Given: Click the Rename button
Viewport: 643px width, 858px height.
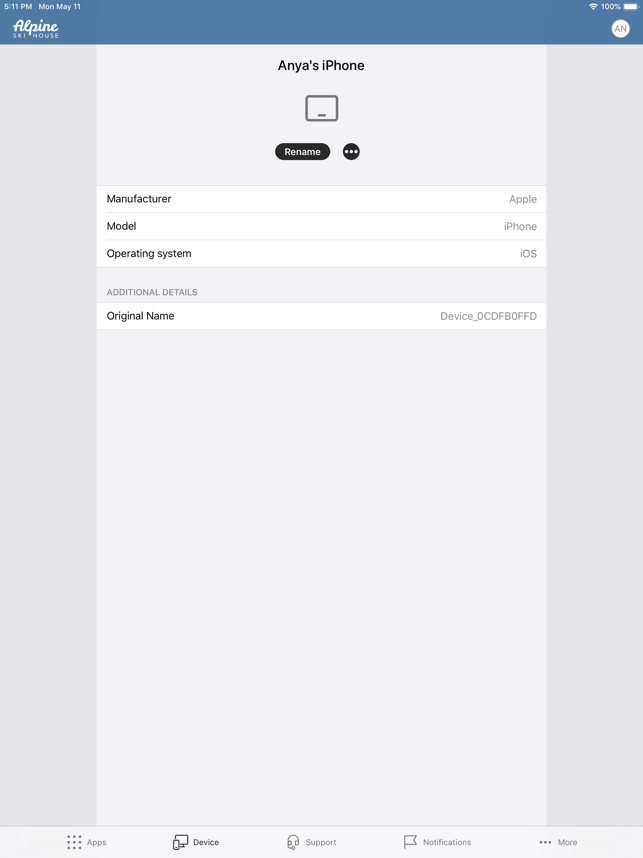Looking at the screenshot, I should [x=302, y=152].
